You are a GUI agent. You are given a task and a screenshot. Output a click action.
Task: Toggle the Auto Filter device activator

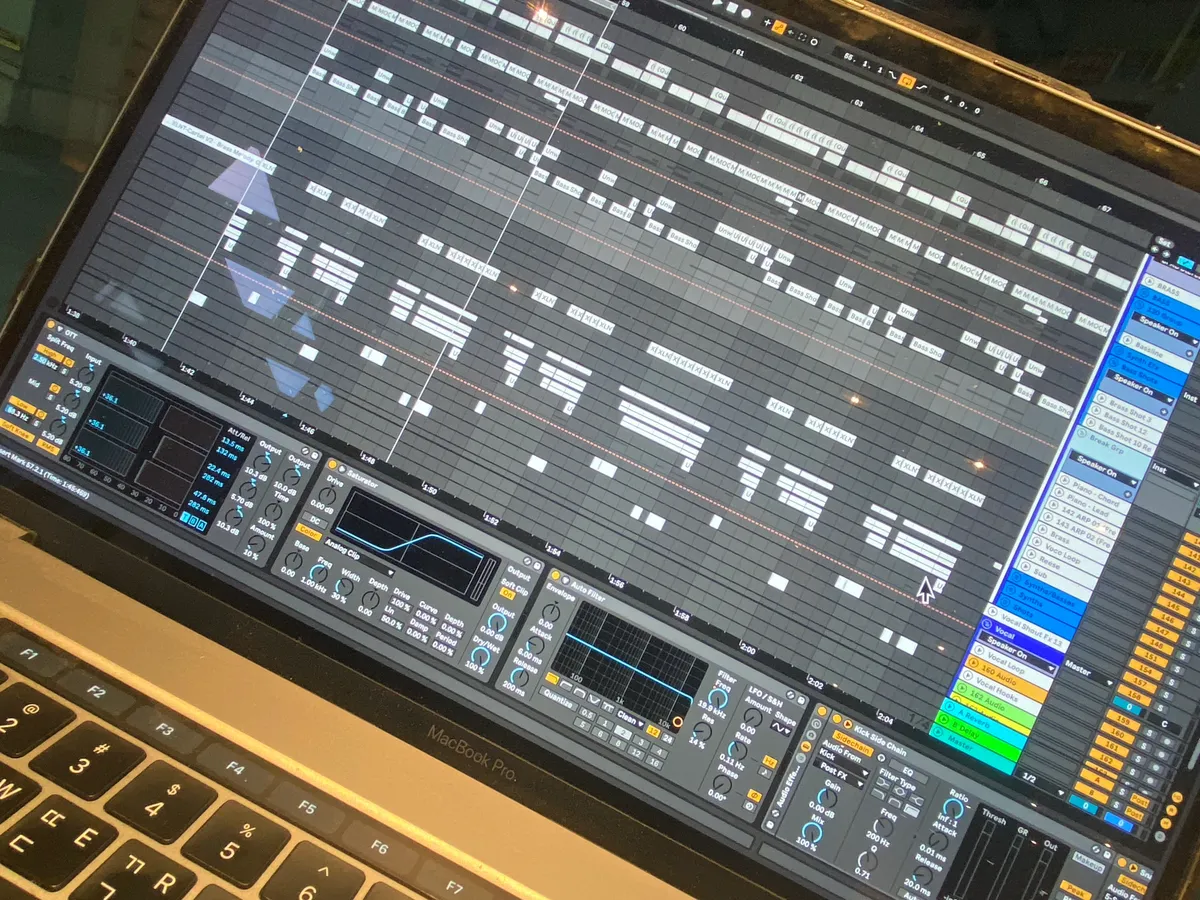click(x=555, y=575)
